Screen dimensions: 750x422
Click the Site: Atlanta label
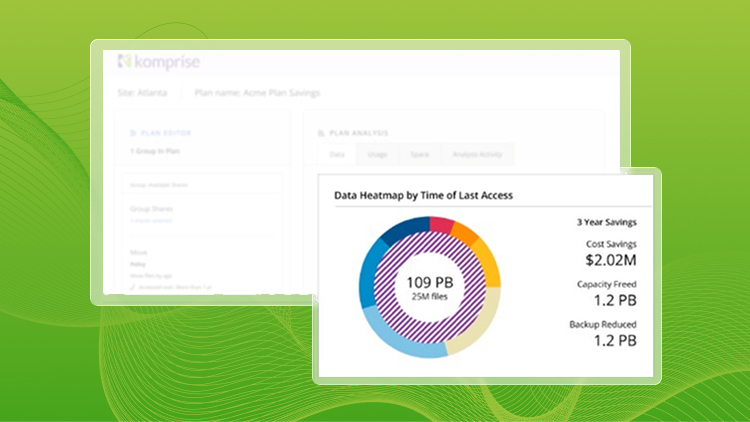(141, 93)
